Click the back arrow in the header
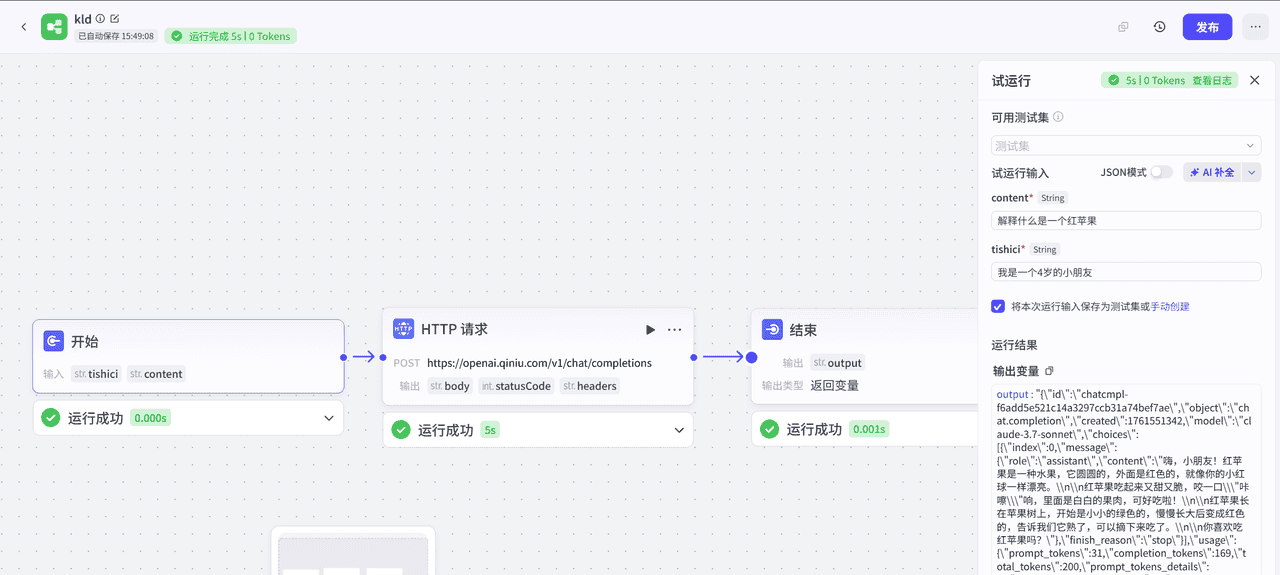The image size is (1280, 575). pos(24,27)
